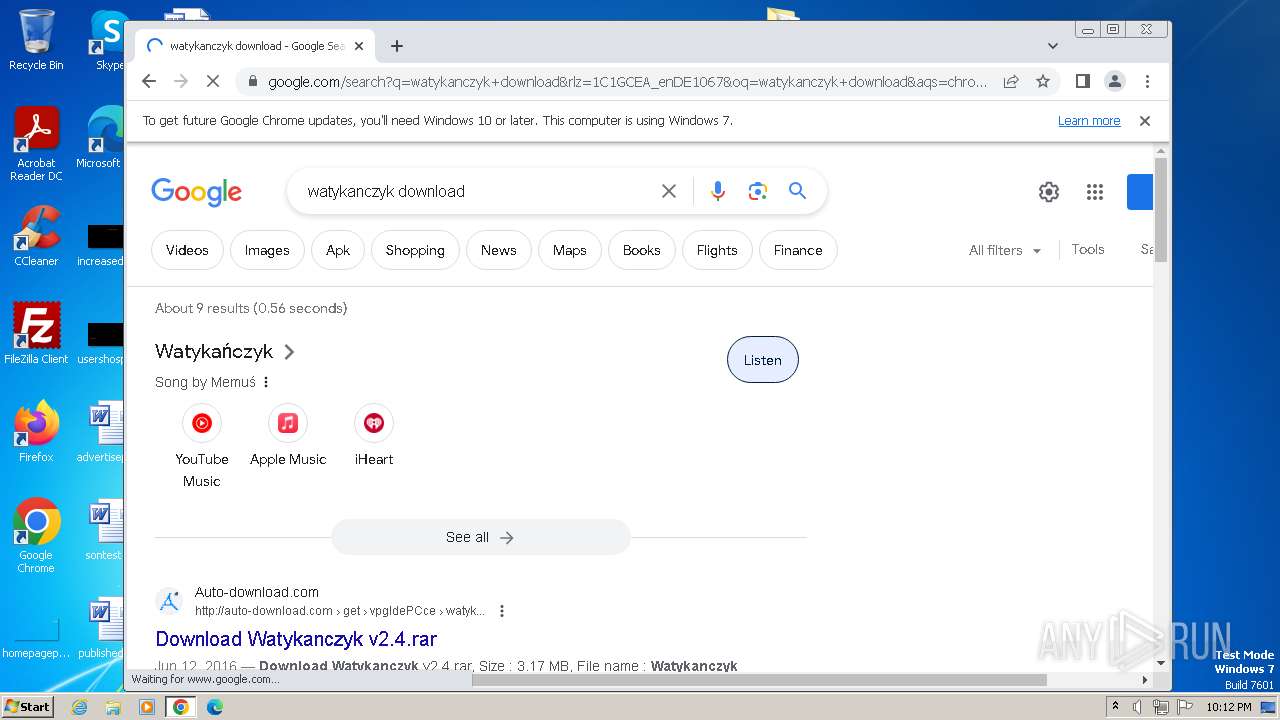Open the clock showing 10:12 PM
Viewport: 1280px width, 720px height.
[1229, 707]
